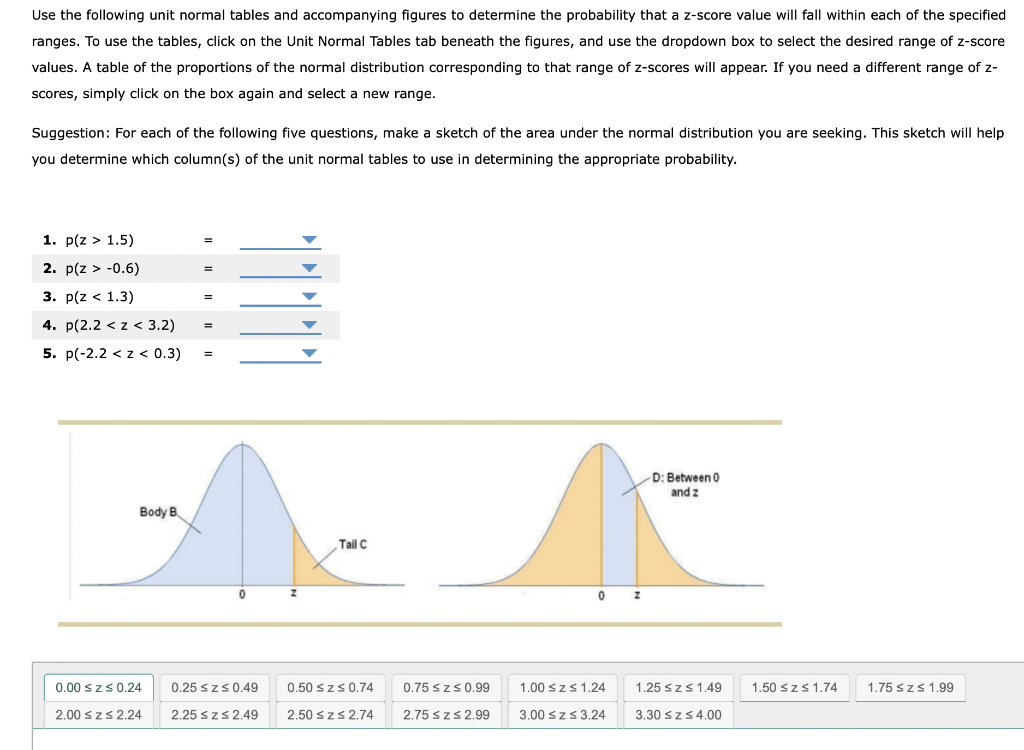Click the Body B label on the distribution figure

point(155,510)
